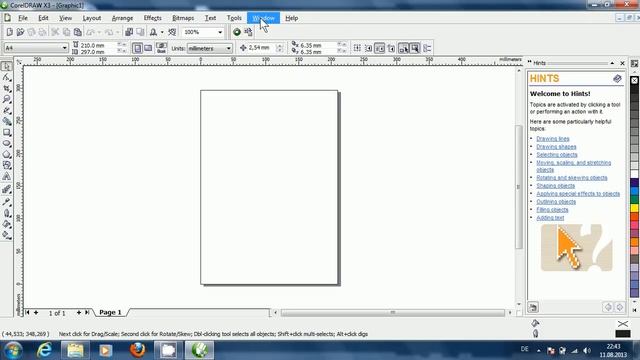Screen dimensions: 640x360
Task: Select the Pick tool in the toolbox
Action: click(7, 67)
